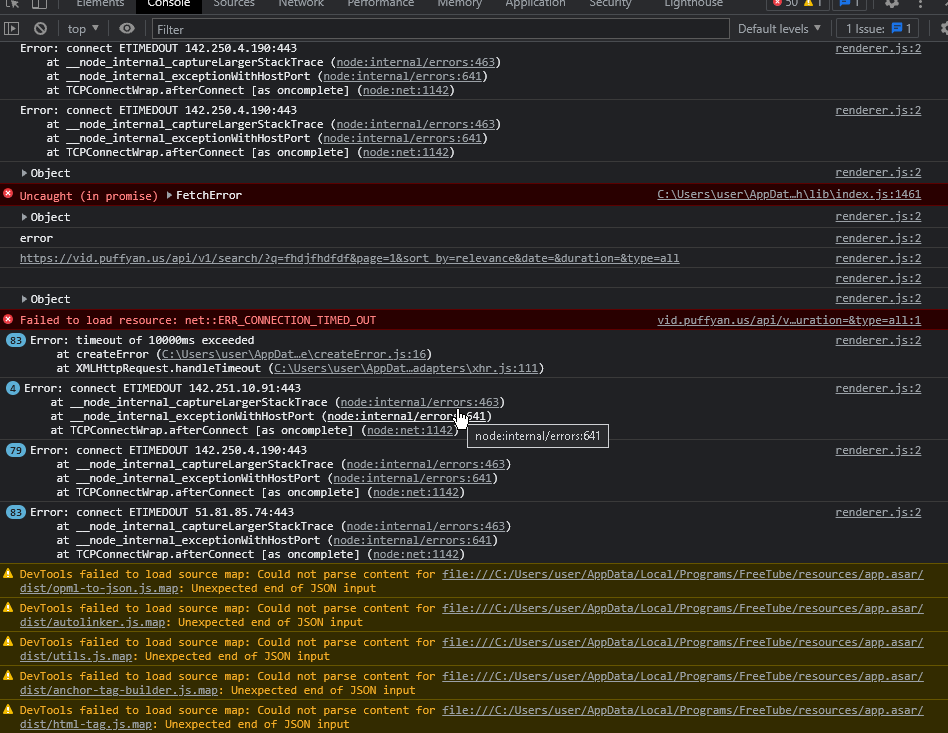
Task: Open the Memory tab
Action: tap(459, 3)
